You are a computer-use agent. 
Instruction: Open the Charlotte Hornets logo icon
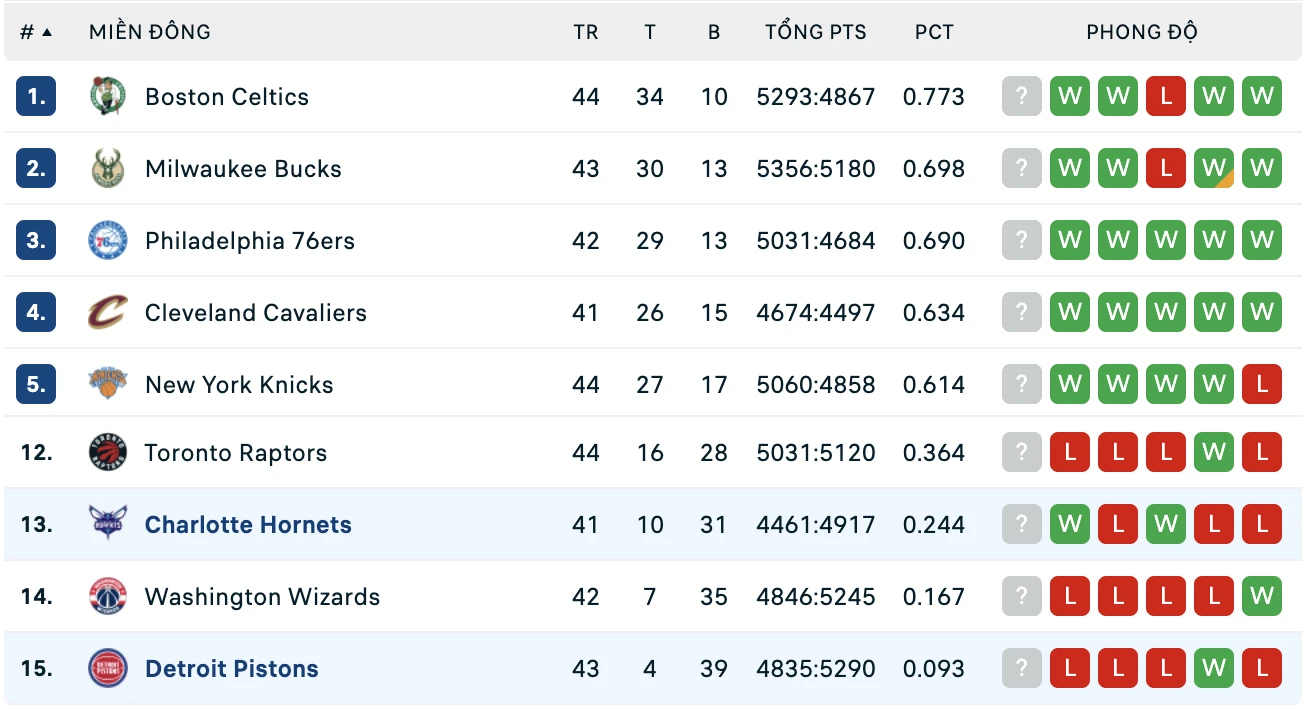107,525
